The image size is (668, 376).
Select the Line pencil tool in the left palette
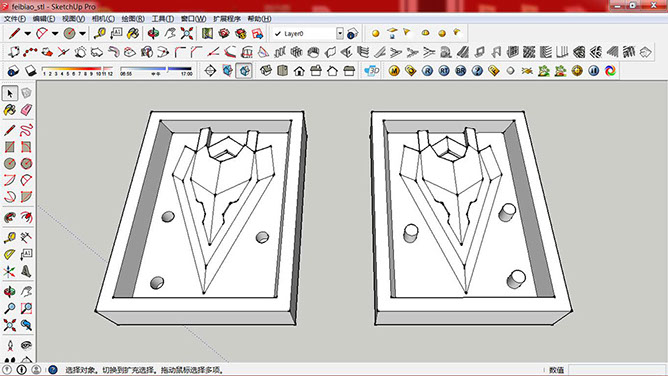[x=10, y=130]
